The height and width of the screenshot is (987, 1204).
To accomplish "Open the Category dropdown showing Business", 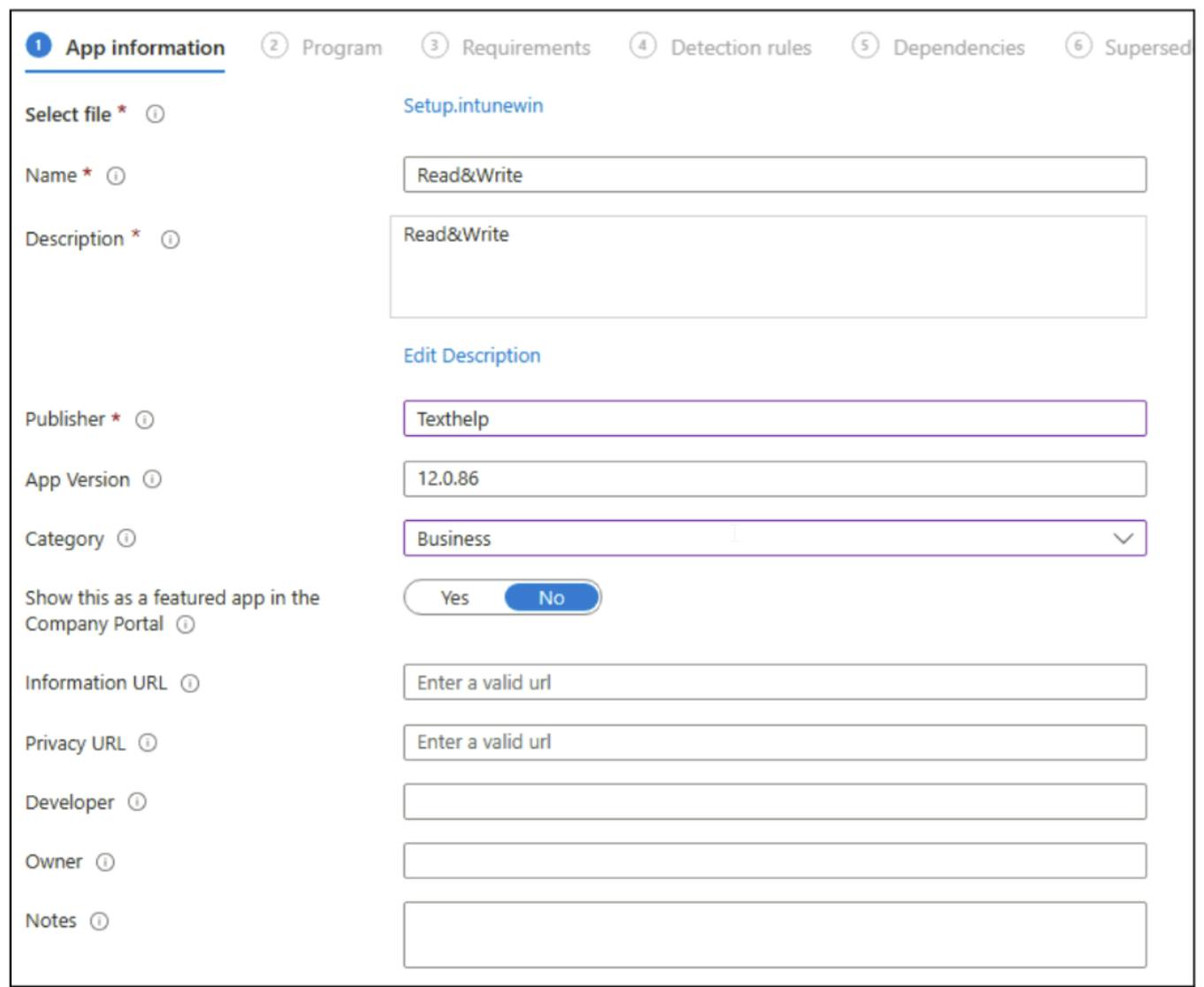I will [760, 539].
